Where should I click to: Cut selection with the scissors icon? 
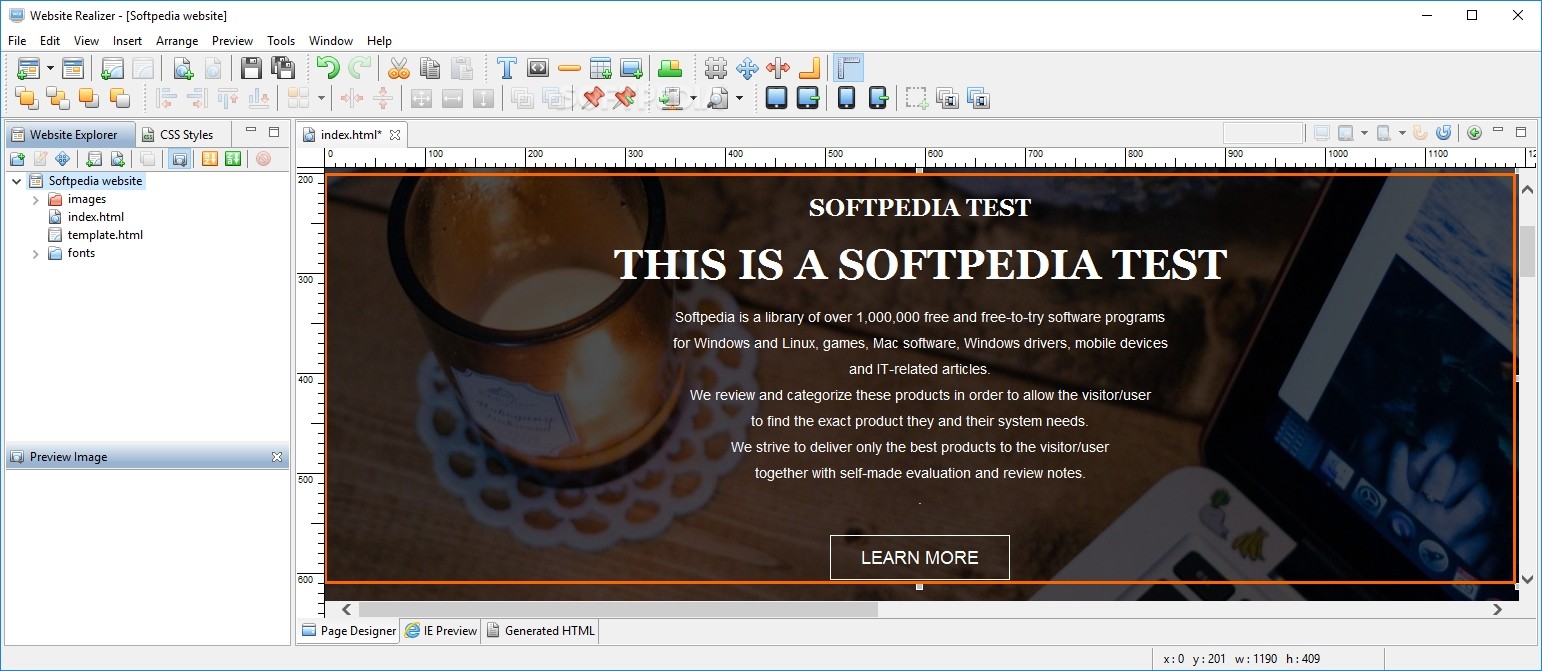(x=399, y=68)
